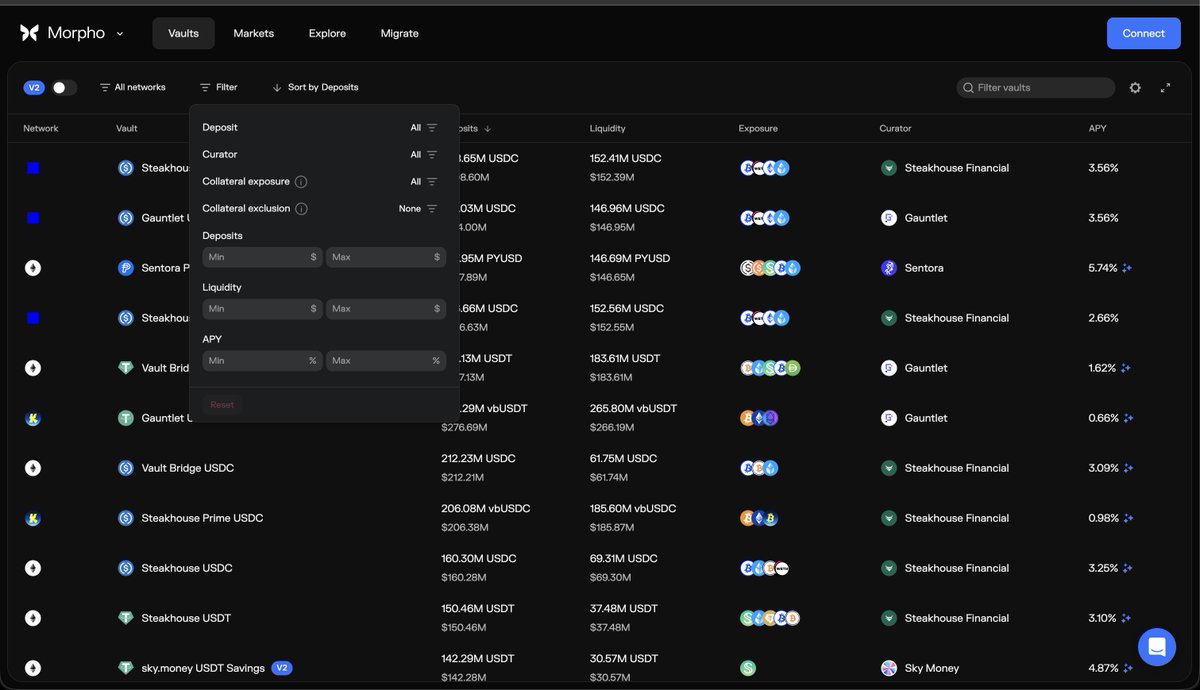Open the All networks selector

(133, 88)
